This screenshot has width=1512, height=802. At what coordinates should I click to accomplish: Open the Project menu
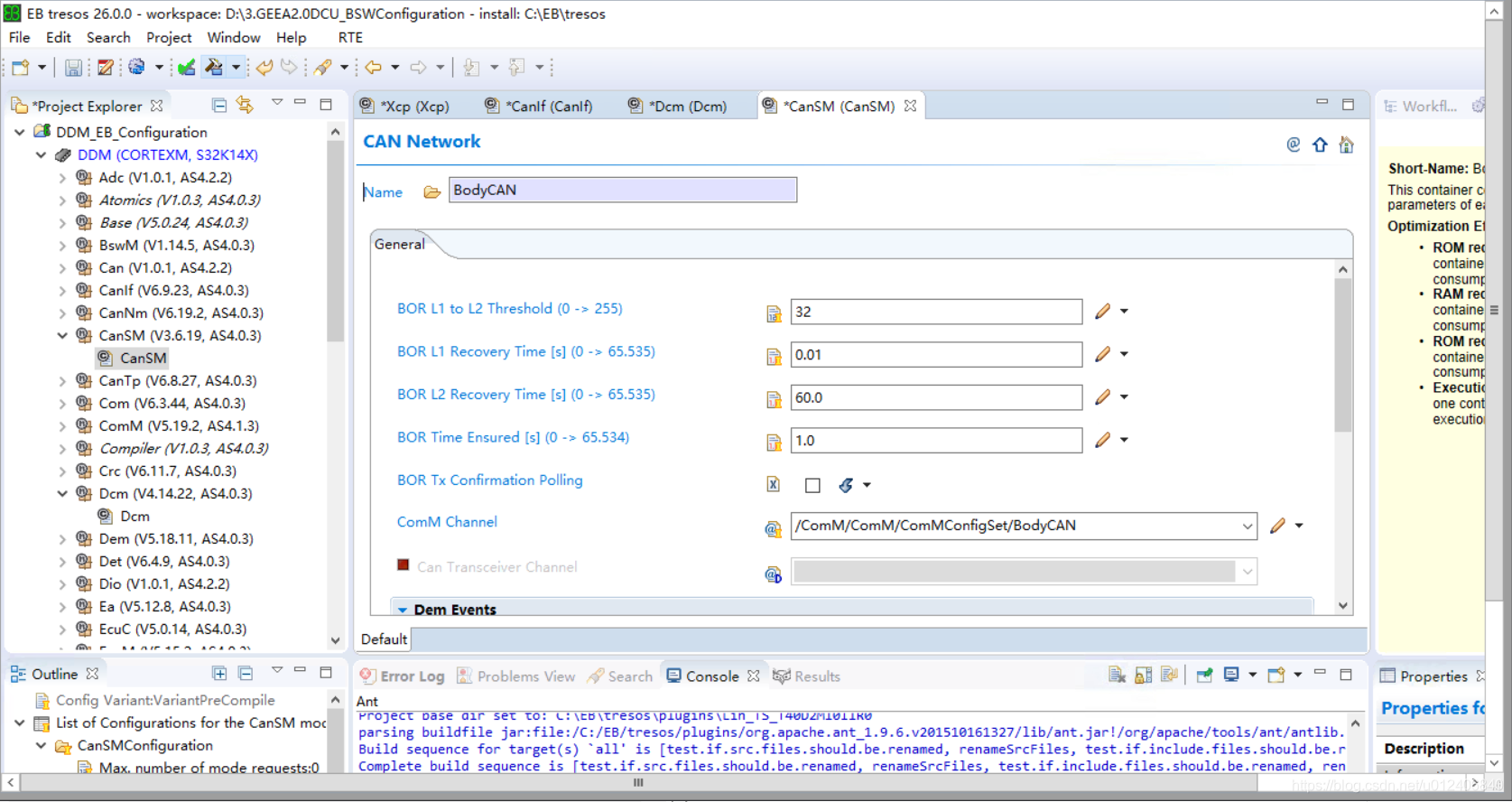[169, 37]
